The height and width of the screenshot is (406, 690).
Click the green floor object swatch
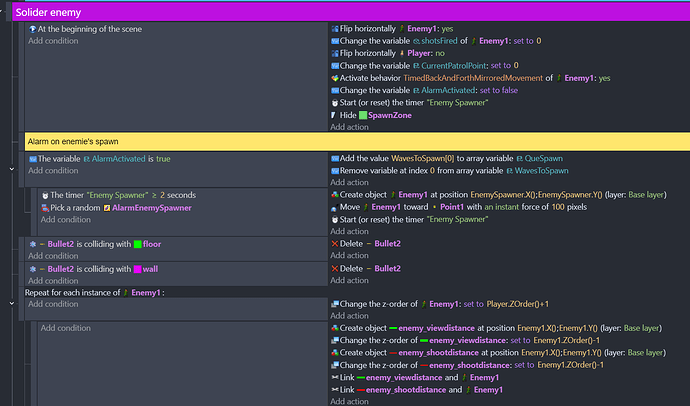136,244
